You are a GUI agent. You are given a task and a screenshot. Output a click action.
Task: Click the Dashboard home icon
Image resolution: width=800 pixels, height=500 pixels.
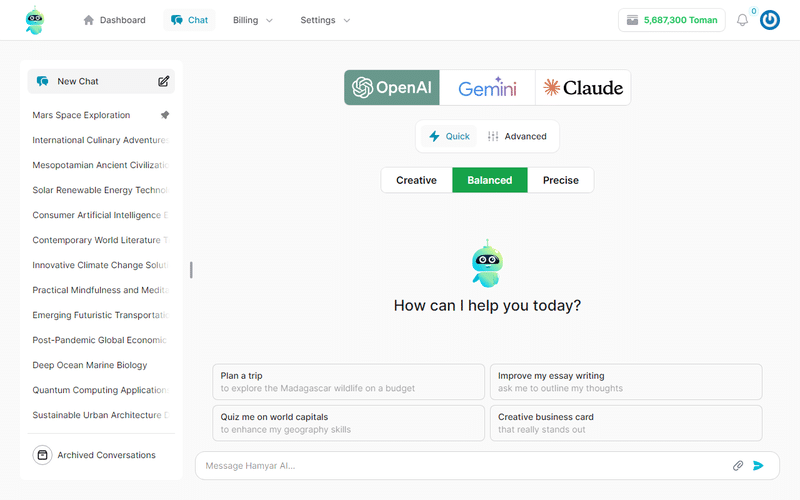point(88,20)
